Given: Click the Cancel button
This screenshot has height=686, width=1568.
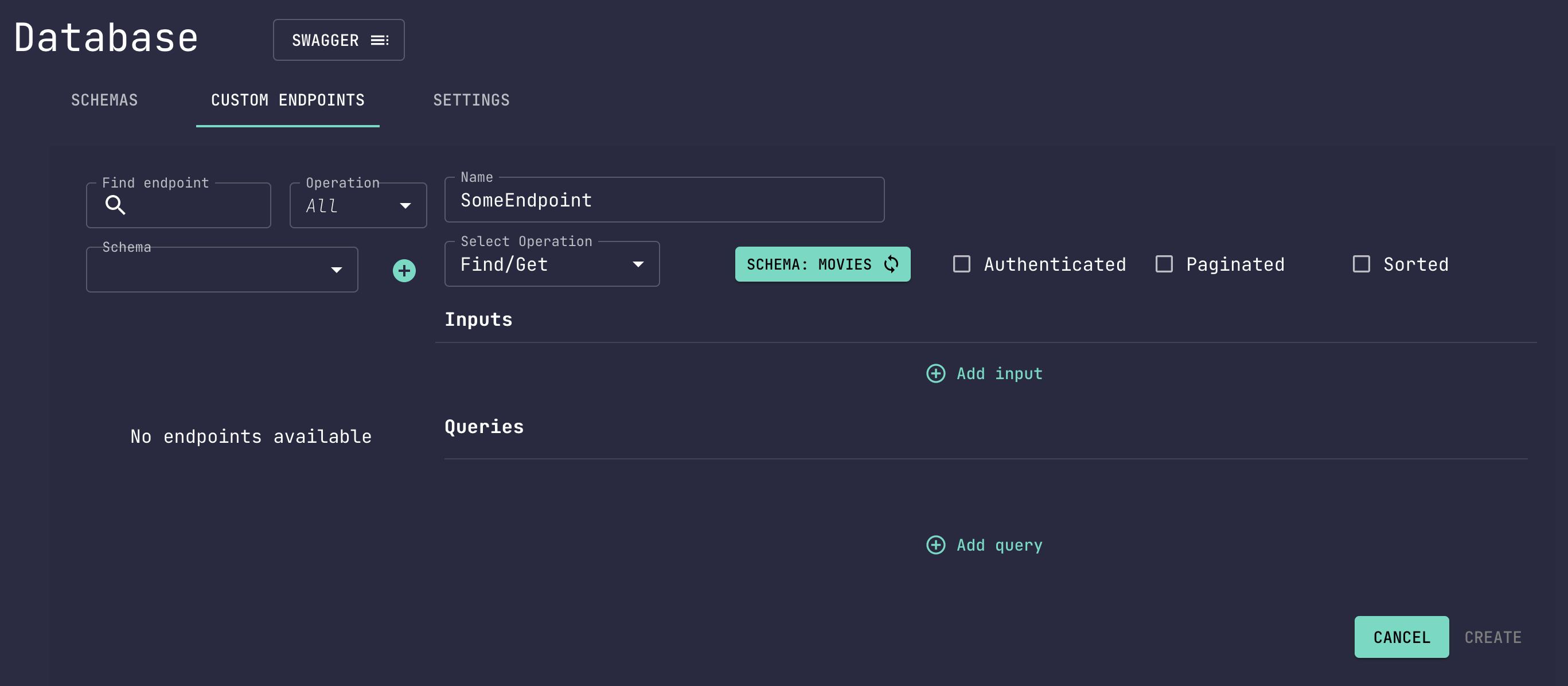Looking at the screenshot, I should tap(1401, 637).
